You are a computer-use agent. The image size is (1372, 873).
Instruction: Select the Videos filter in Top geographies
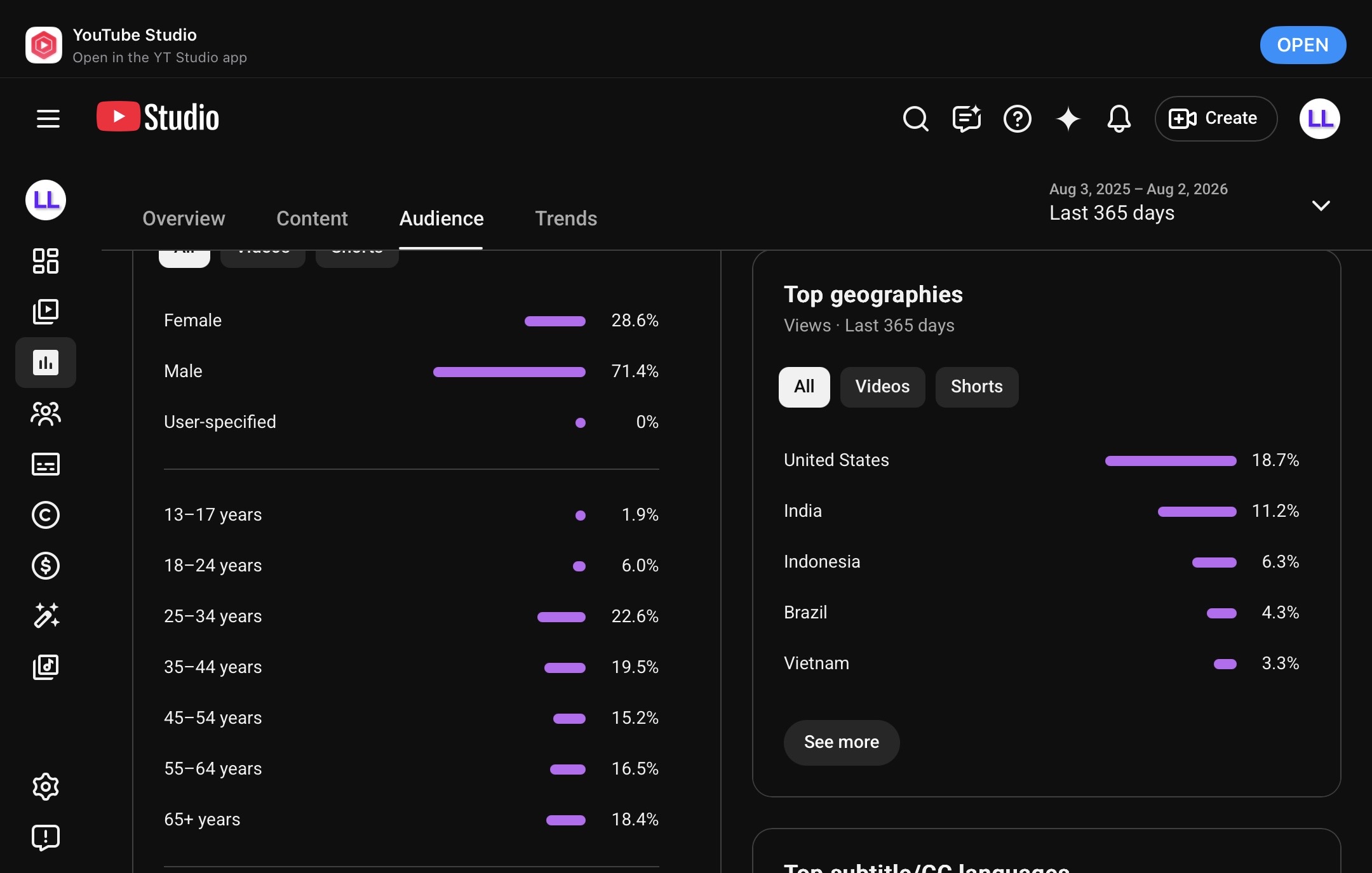pos(882,387)
